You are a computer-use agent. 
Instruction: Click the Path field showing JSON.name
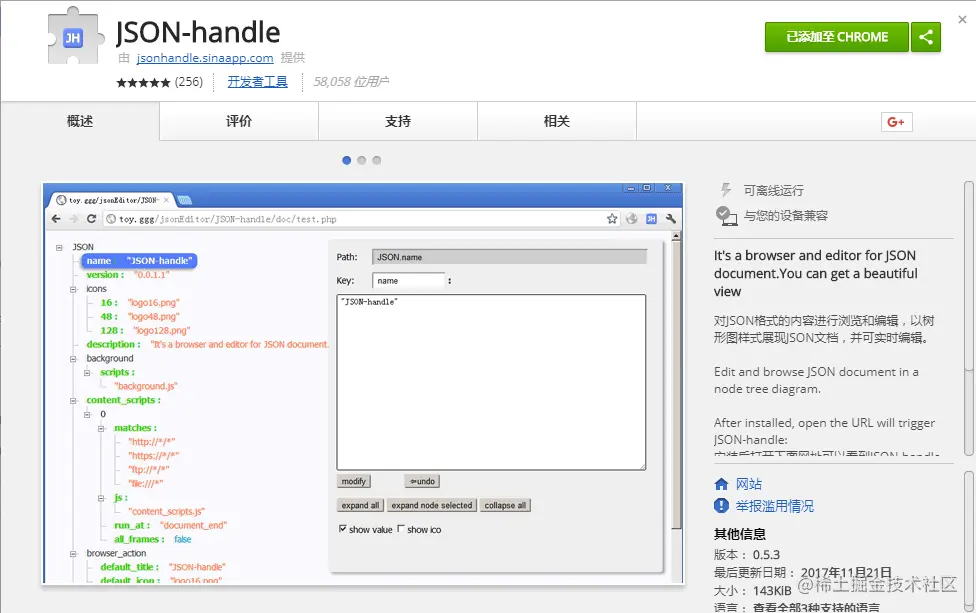pyautogui.click(x=509, y=257)
